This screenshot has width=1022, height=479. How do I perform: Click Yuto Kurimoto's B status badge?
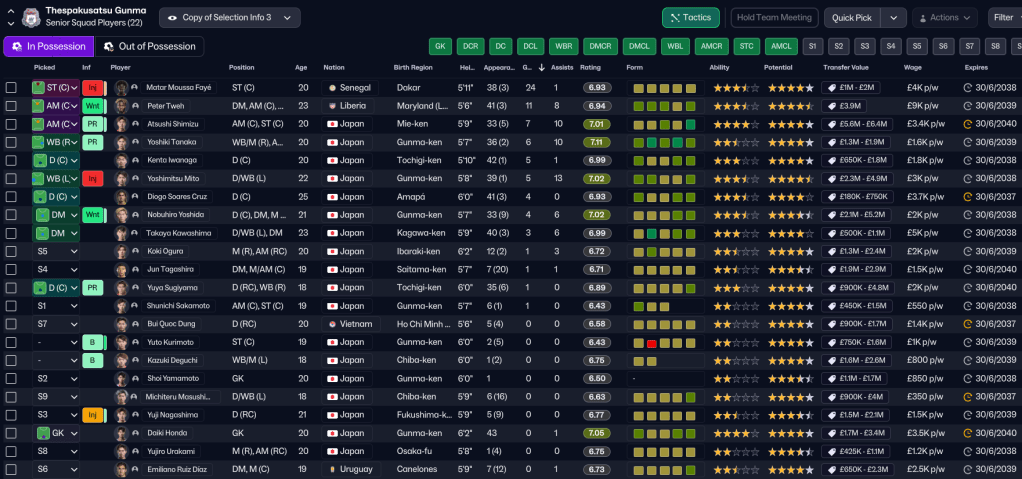tap(92, 342)
